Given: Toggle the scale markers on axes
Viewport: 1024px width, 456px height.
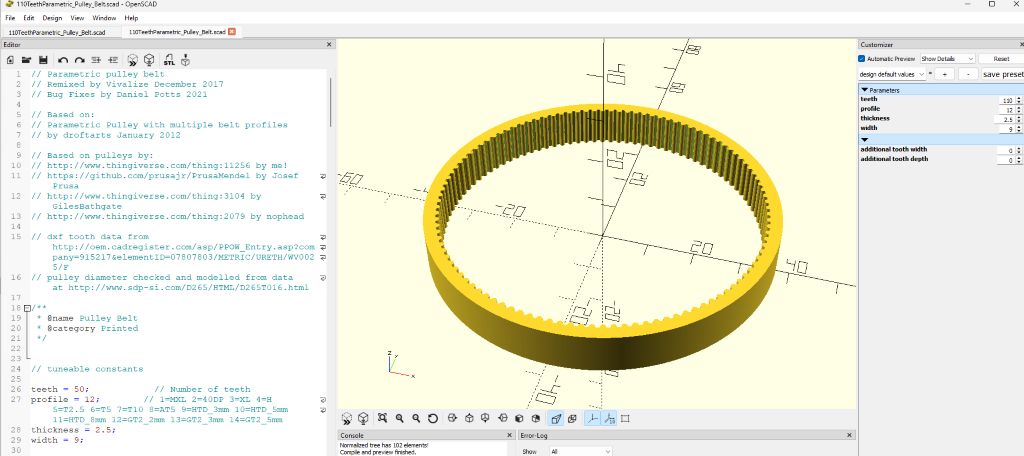Looking at the screenshot, I should [x=609, y=418].
